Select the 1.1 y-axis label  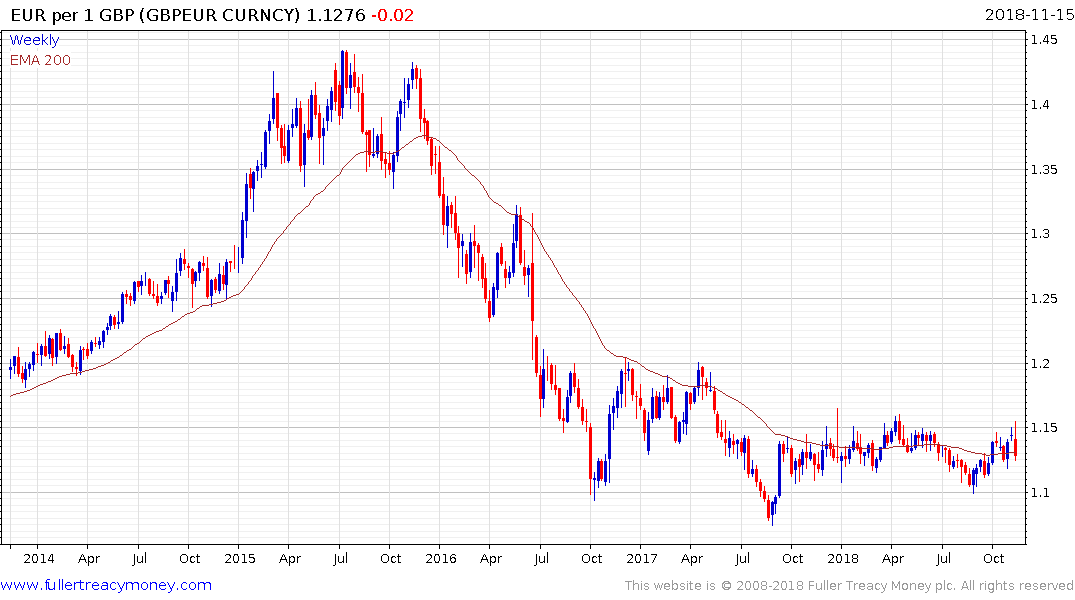(1040, 492)
